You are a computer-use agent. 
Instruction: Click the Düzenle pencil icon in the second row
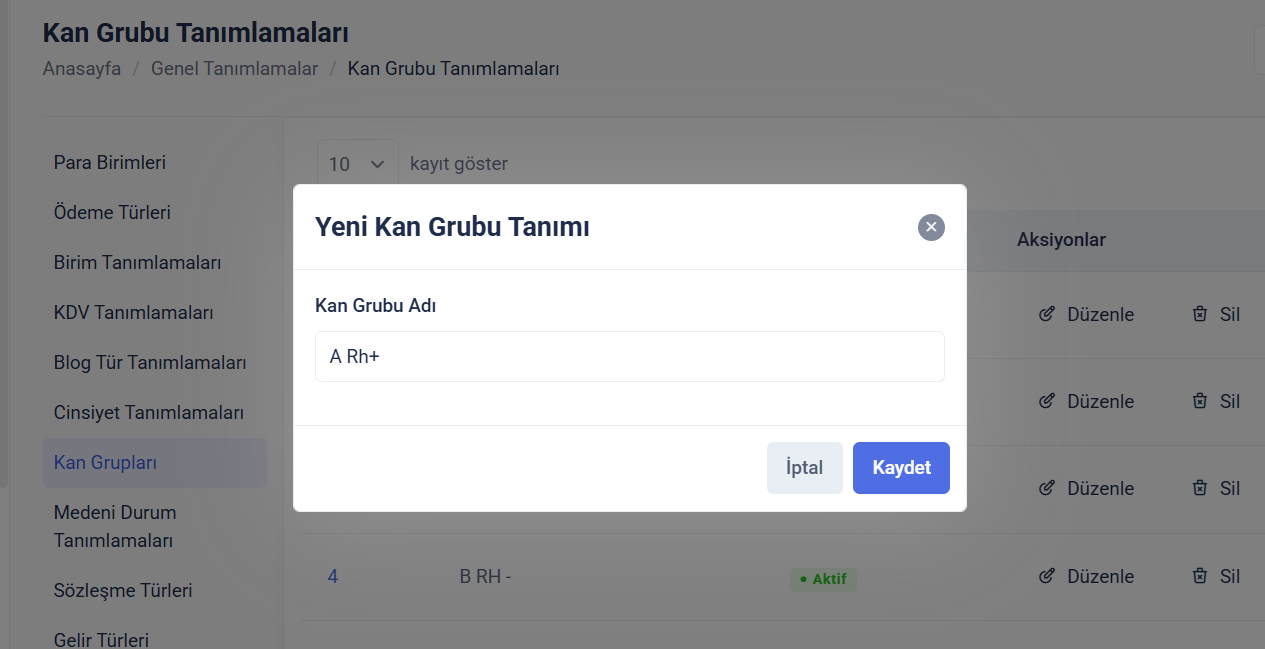[x=1047, y=401]
